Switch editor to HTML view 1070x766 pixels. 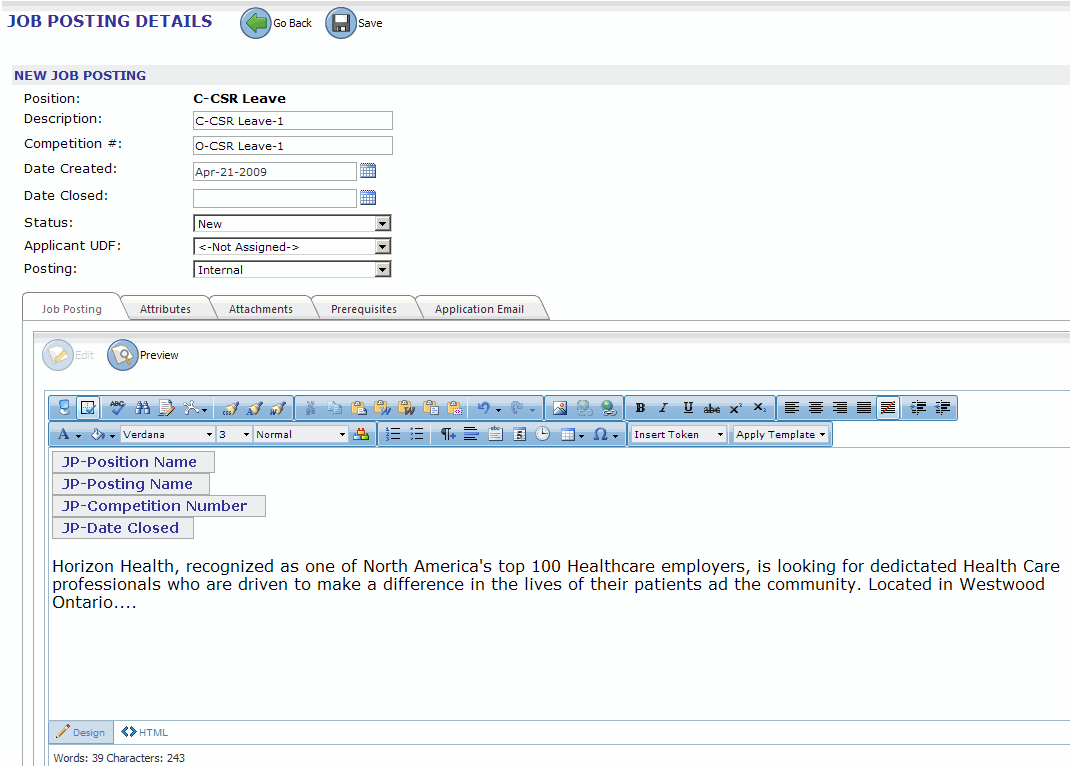145,732
